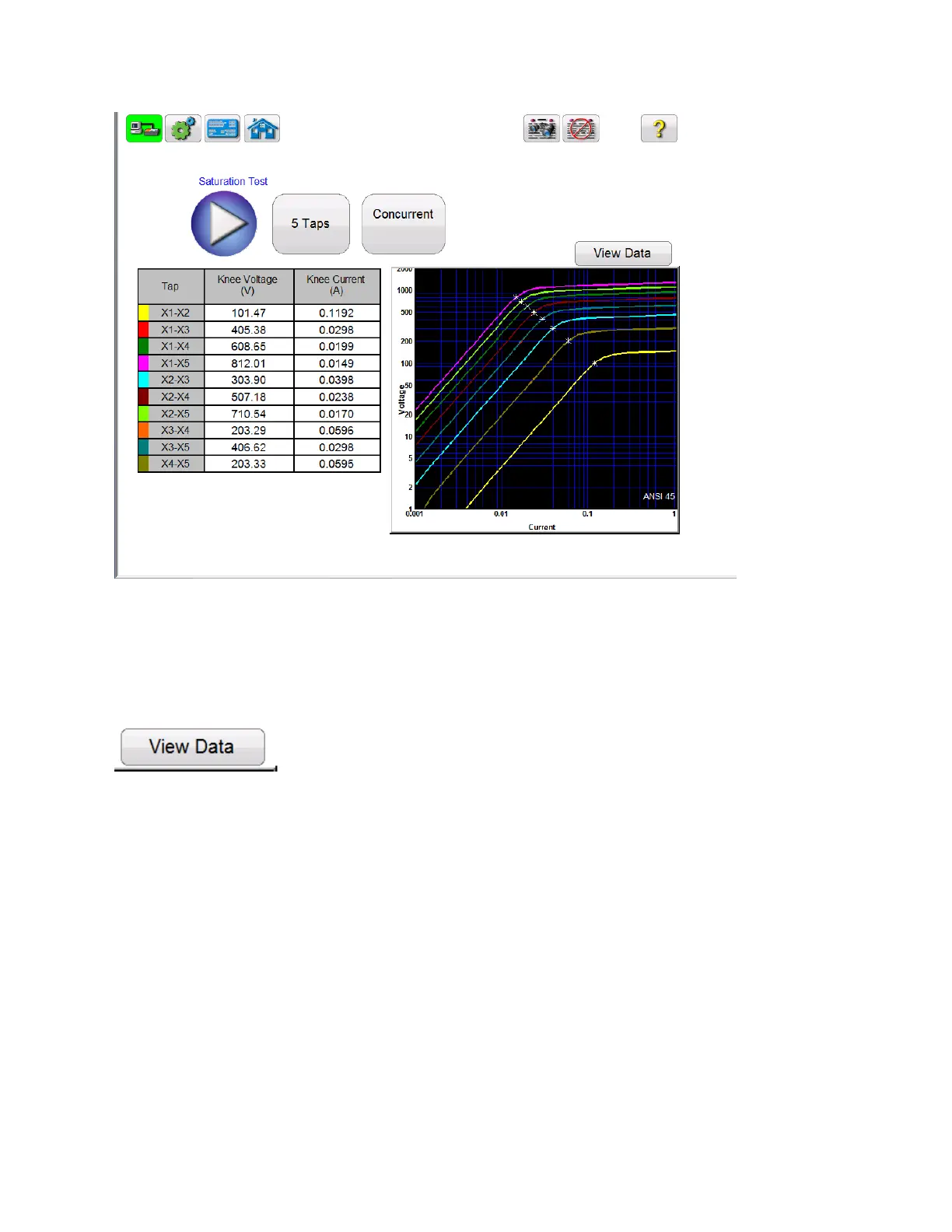Click the Tap column header
Viewport: 952px width, 1232px height.
[171, 286]
